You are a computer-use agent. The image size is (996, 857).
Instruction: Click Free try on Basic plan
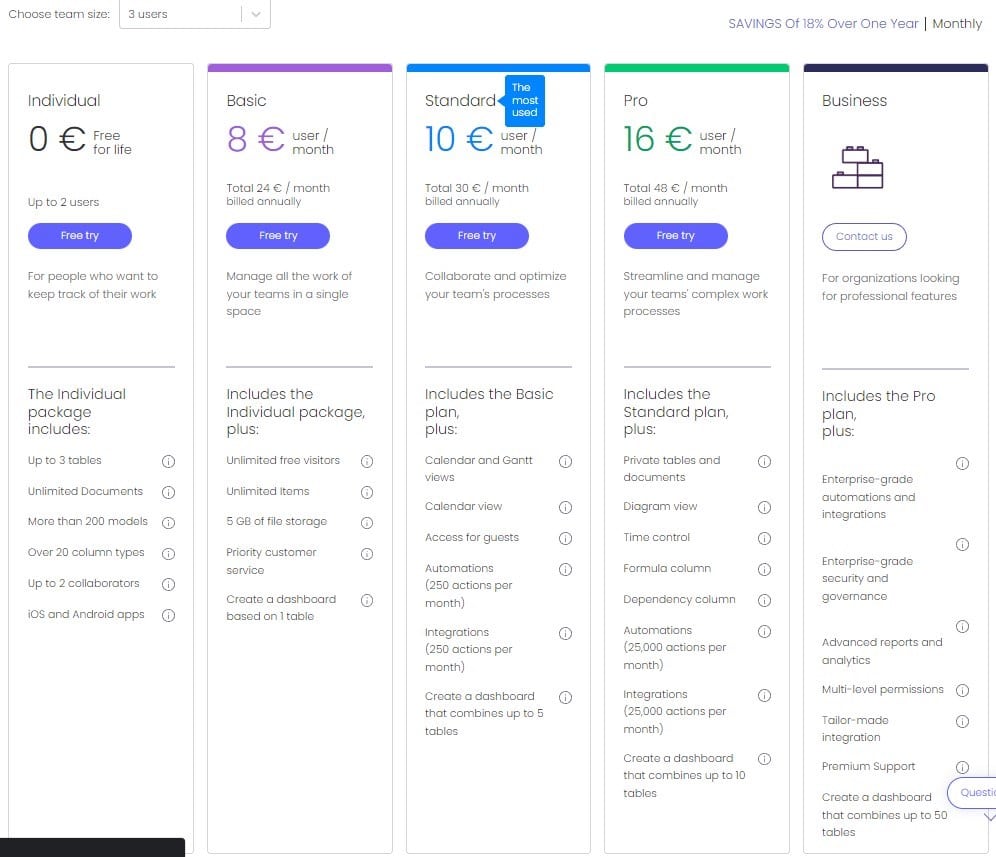[278, 236]
